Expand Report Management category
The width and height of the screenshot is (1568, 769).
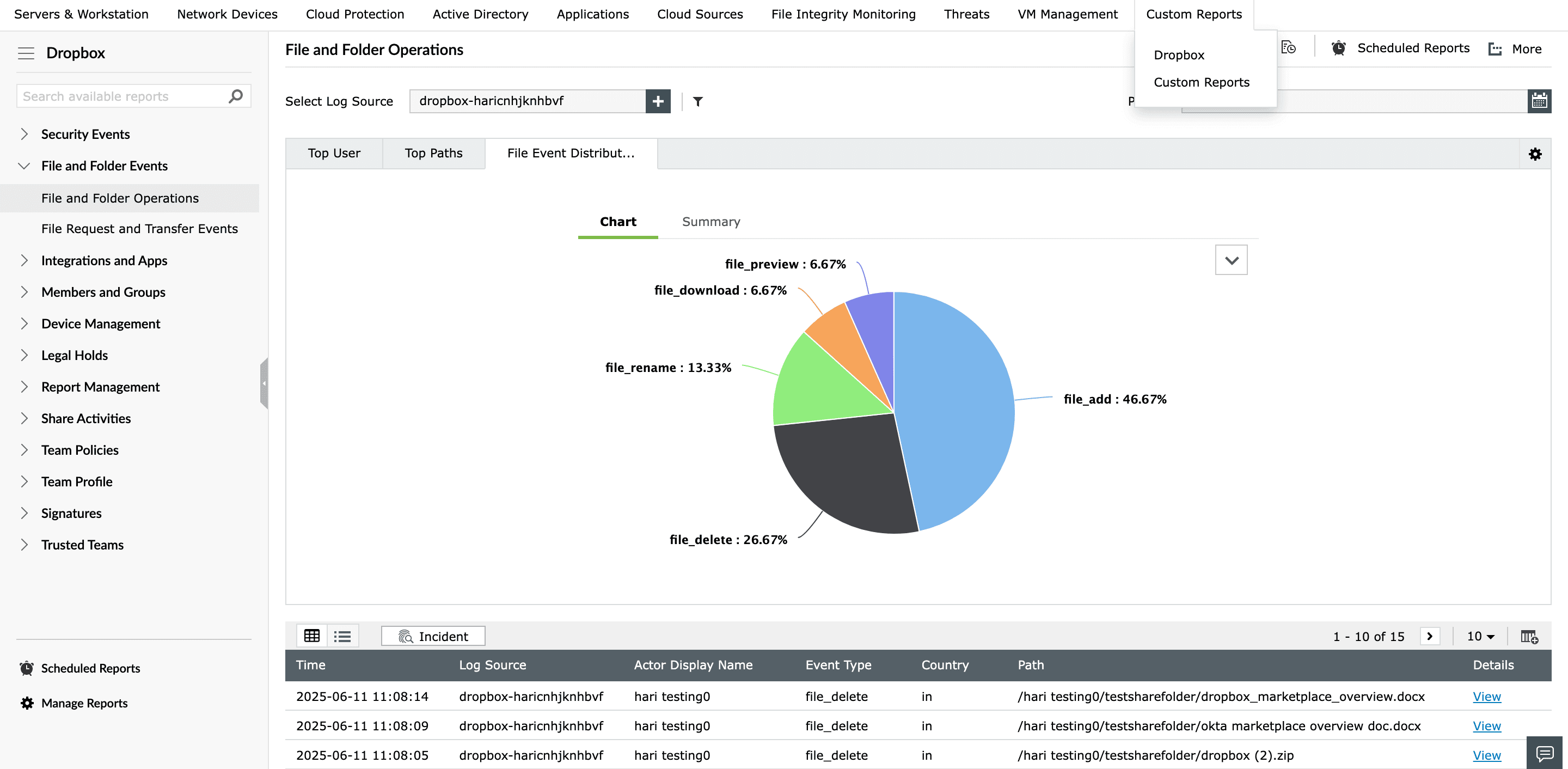(x=24, y=387)
